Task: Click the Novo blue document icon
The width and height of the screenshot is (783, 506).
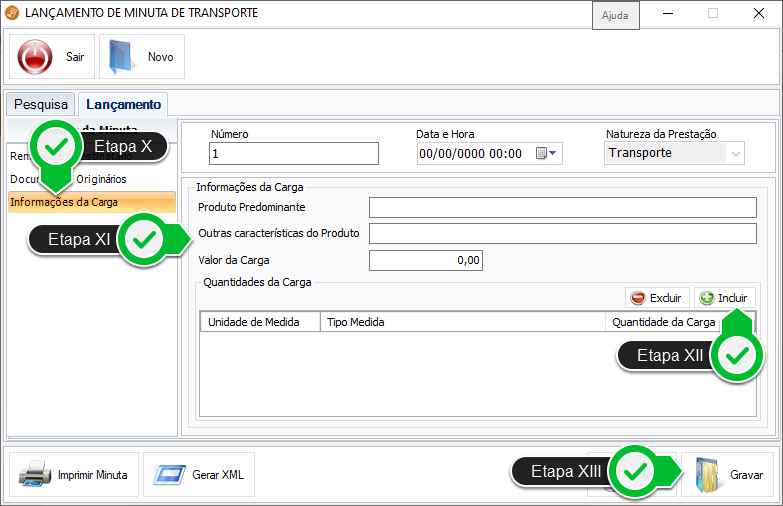Action: [x=120, y=57]
